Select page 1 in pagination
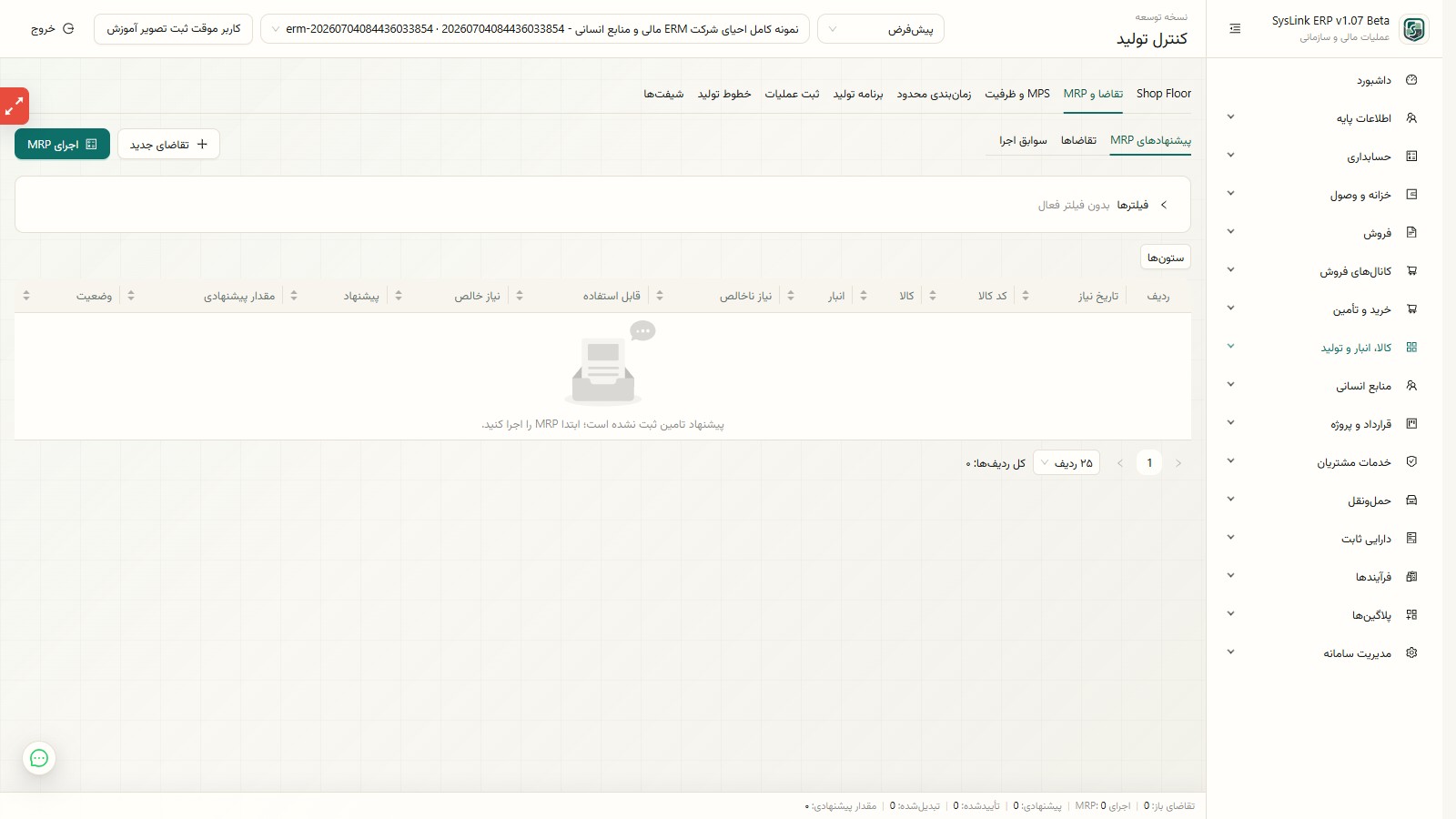 tap(1149, 463)
